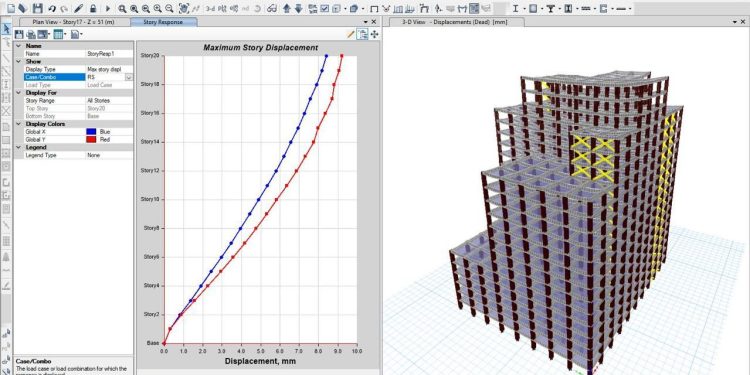Select the Story Range value All Stories
The image size is (750, 375).
point(109,100)
